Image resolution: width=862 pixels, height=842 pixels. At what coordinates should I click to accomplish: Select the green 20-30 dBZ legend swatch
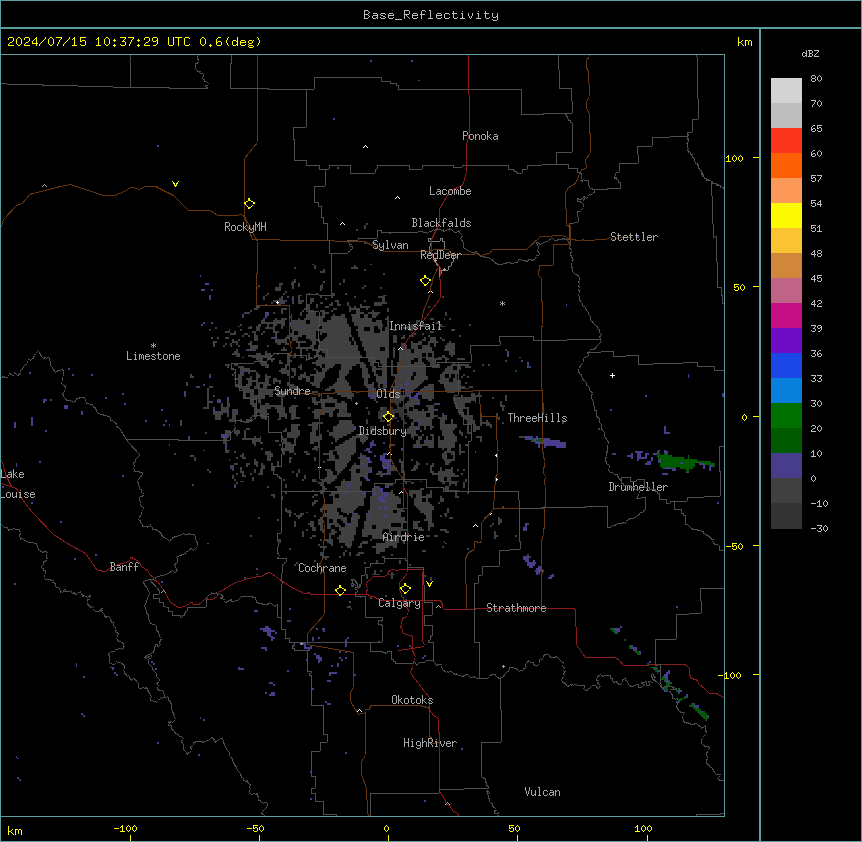[x=786, y=416]
